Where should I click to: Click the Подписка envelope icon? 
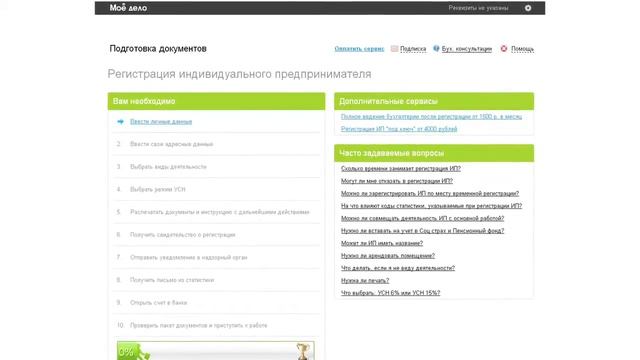(x=394, y=49)
